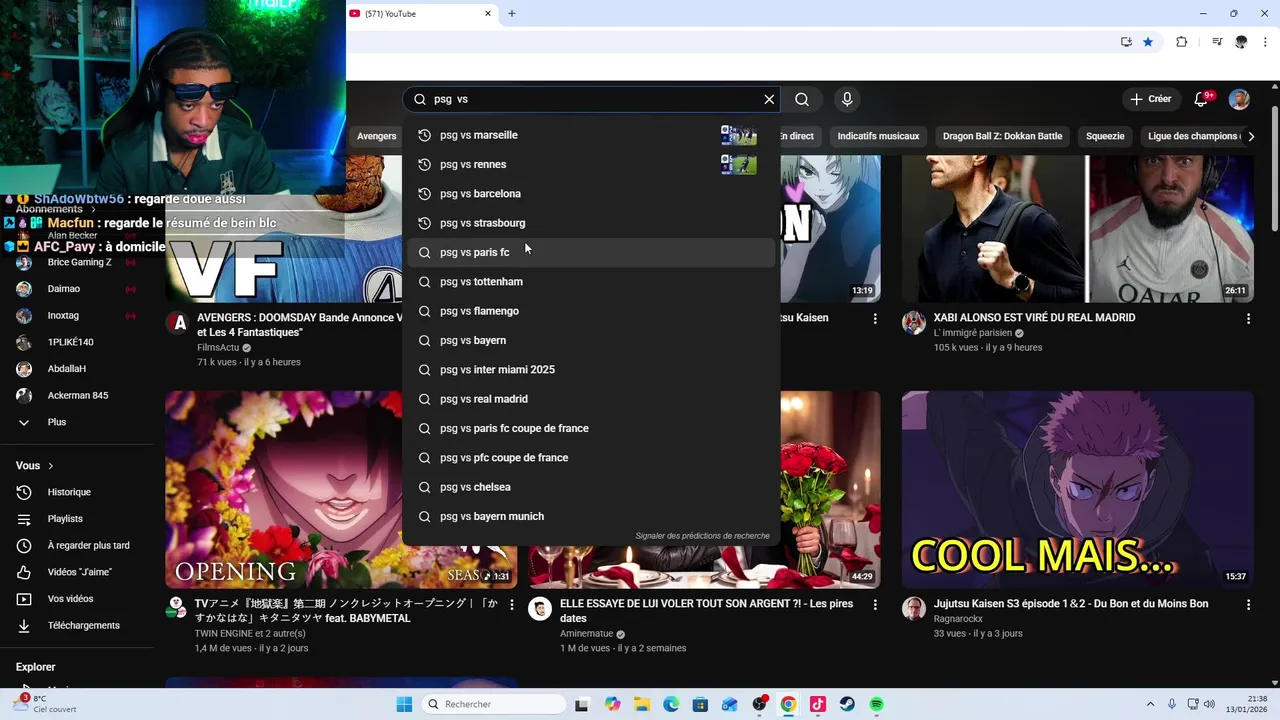Open Ragnarockx channel avatar
This screenshot has width=1280, height=720.
click(x=914, y=609)
